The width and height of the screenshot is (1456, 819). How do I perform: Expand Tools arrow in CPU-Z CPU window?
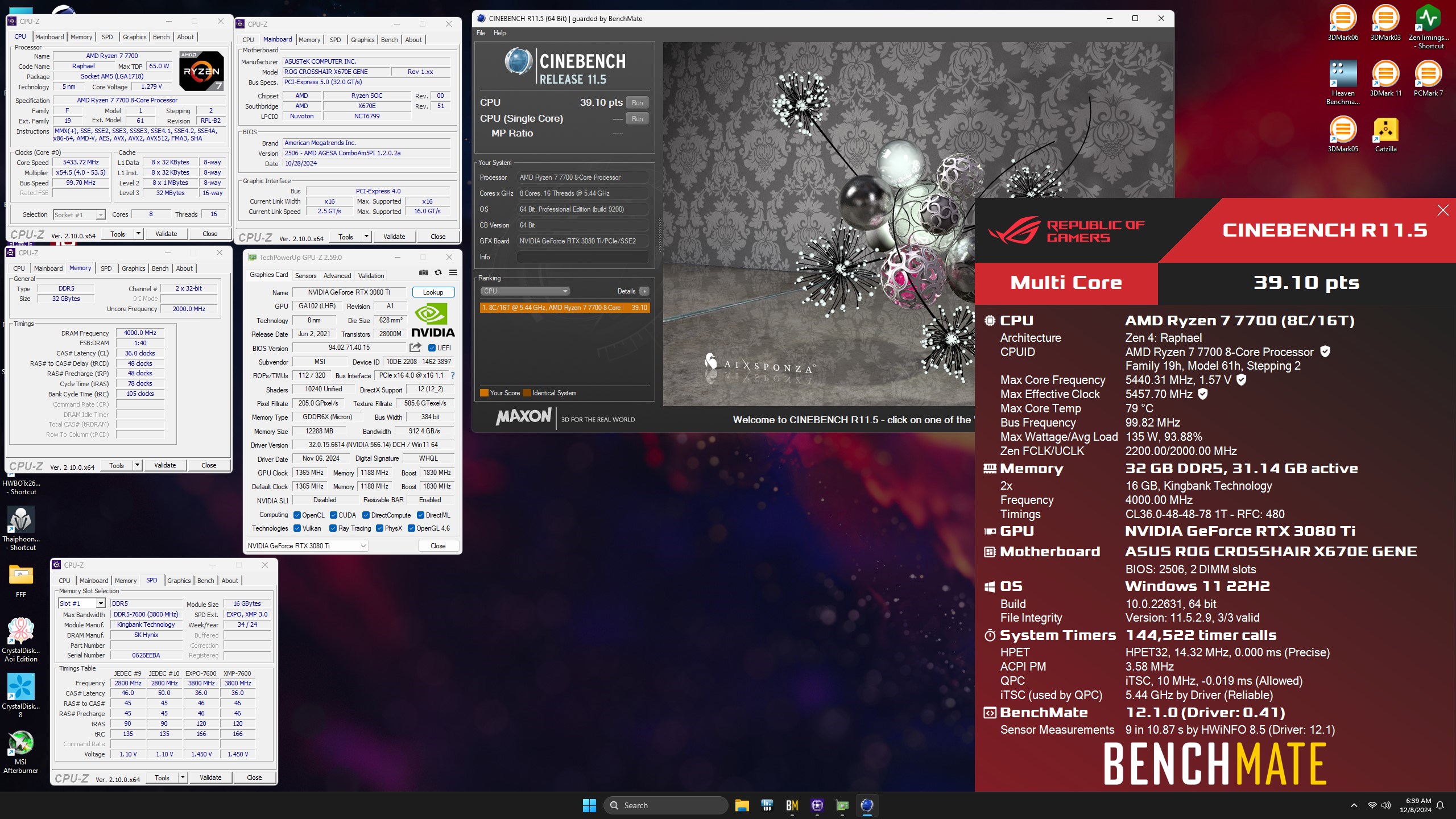tap(138, 234)
